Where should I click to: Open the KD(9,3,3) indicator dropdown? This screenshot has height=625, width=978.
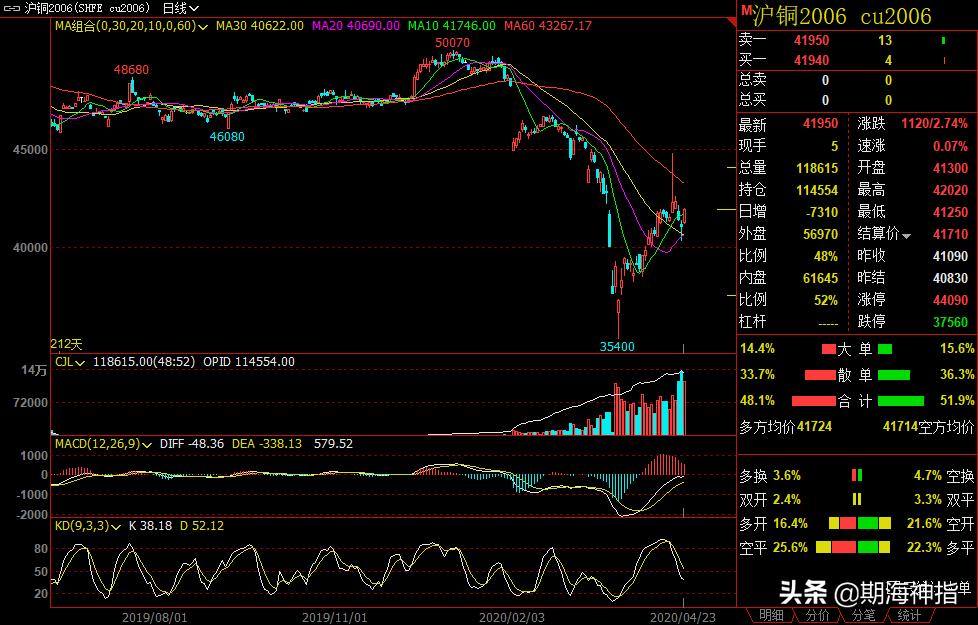[x=116, y=527]
